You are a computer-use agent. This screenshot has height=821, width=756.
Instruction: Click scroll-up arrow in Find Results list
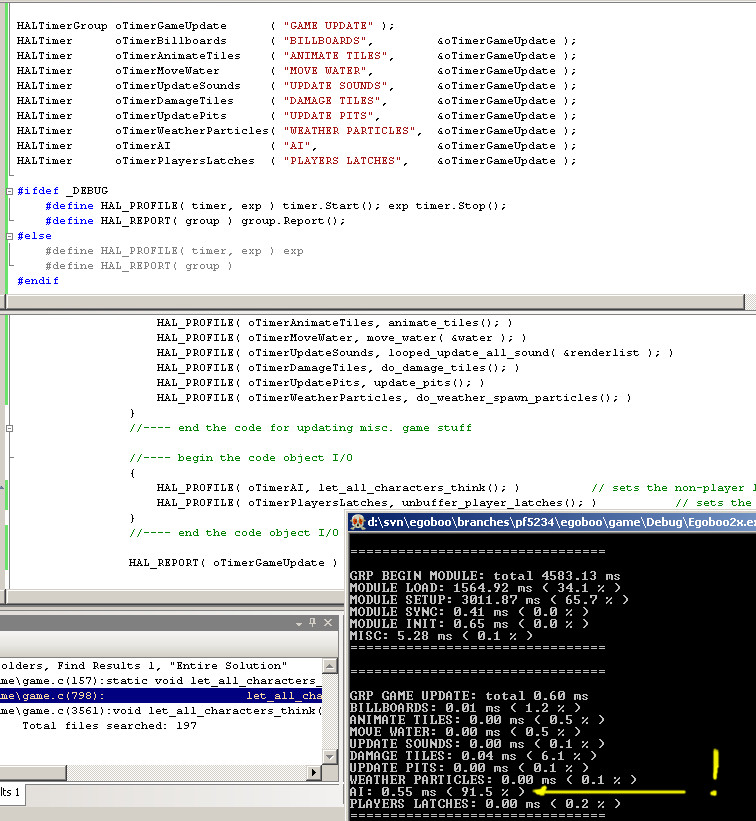pyautogui.click(x=330, y=666)
